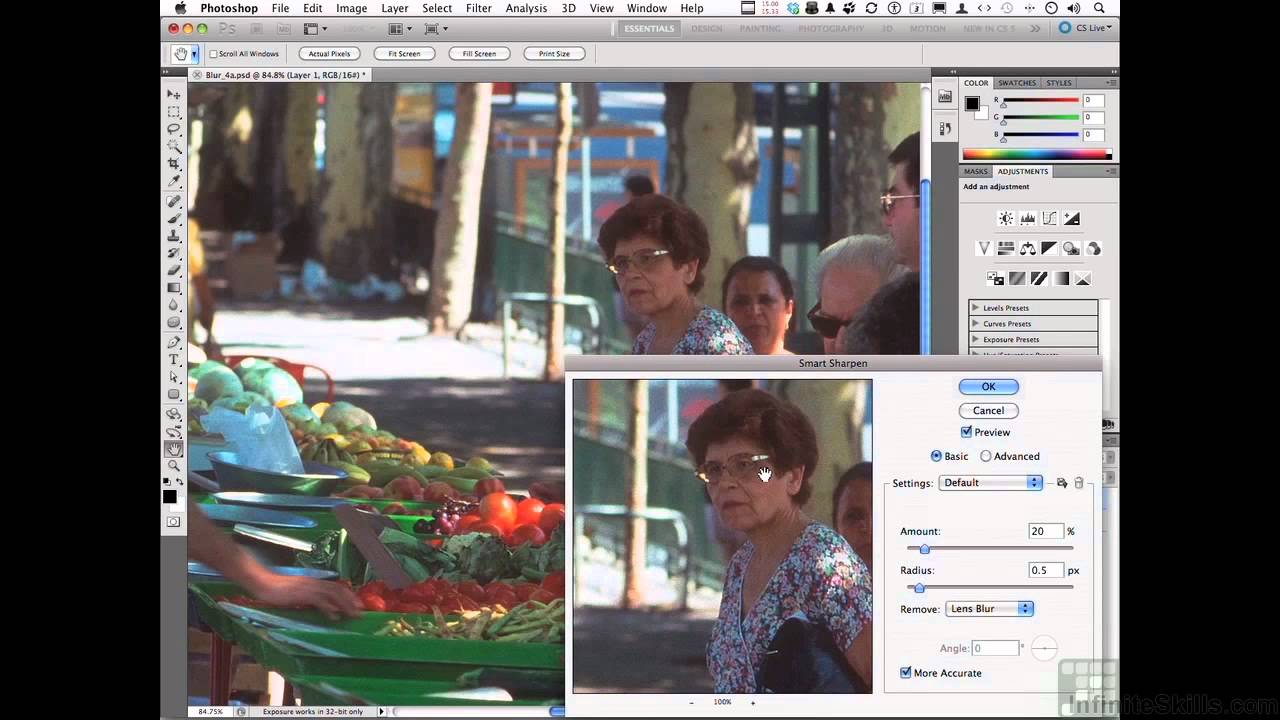The image size is (1280, 720).
Task: Select the Crop tool
Action: click(174, 163)
